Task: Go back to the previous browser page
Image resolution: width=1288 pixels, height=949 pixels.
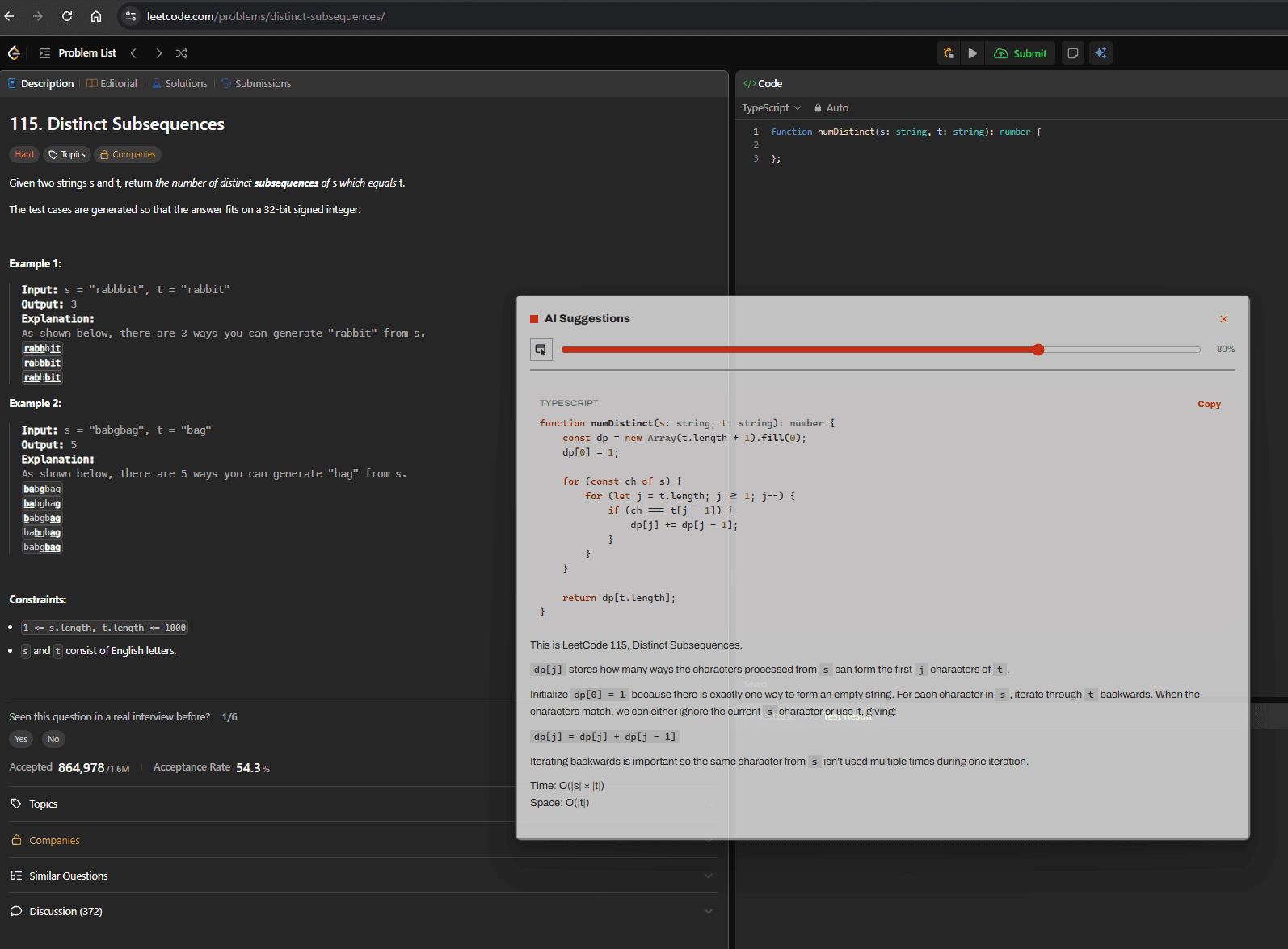Action: [10, 16]
